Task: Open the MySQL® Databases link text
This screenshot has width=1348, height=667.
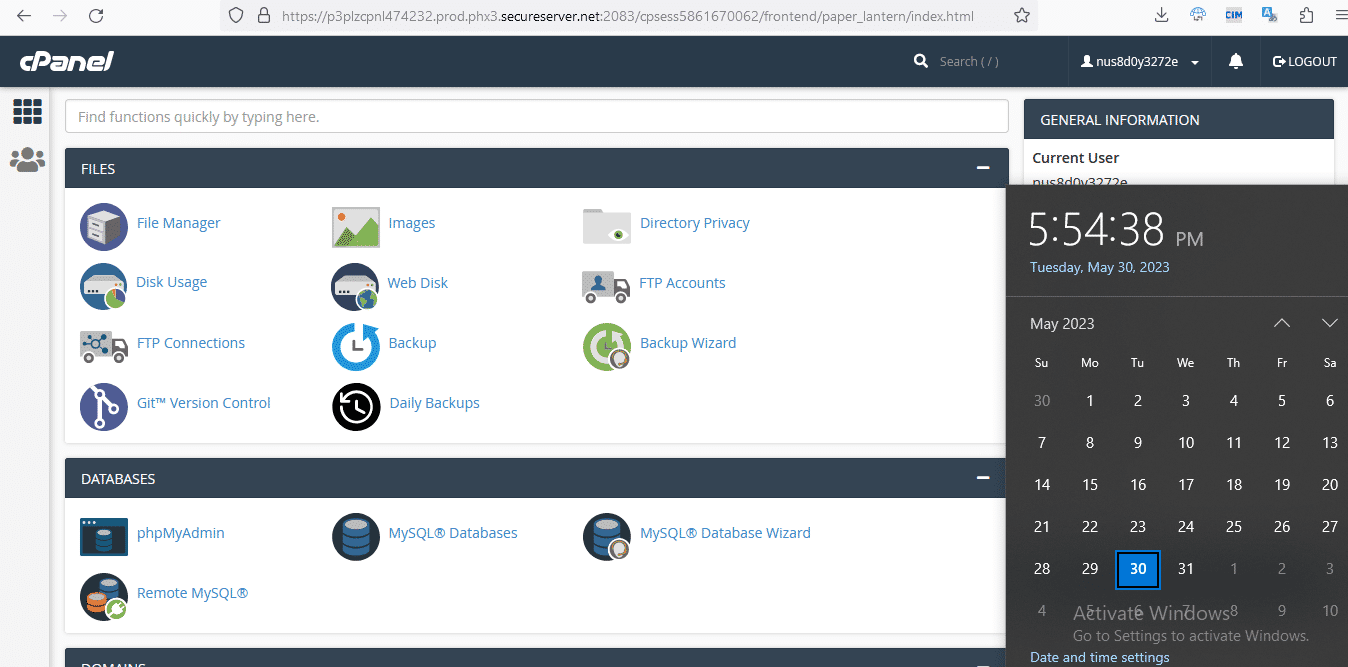Action: coord(453,533)
